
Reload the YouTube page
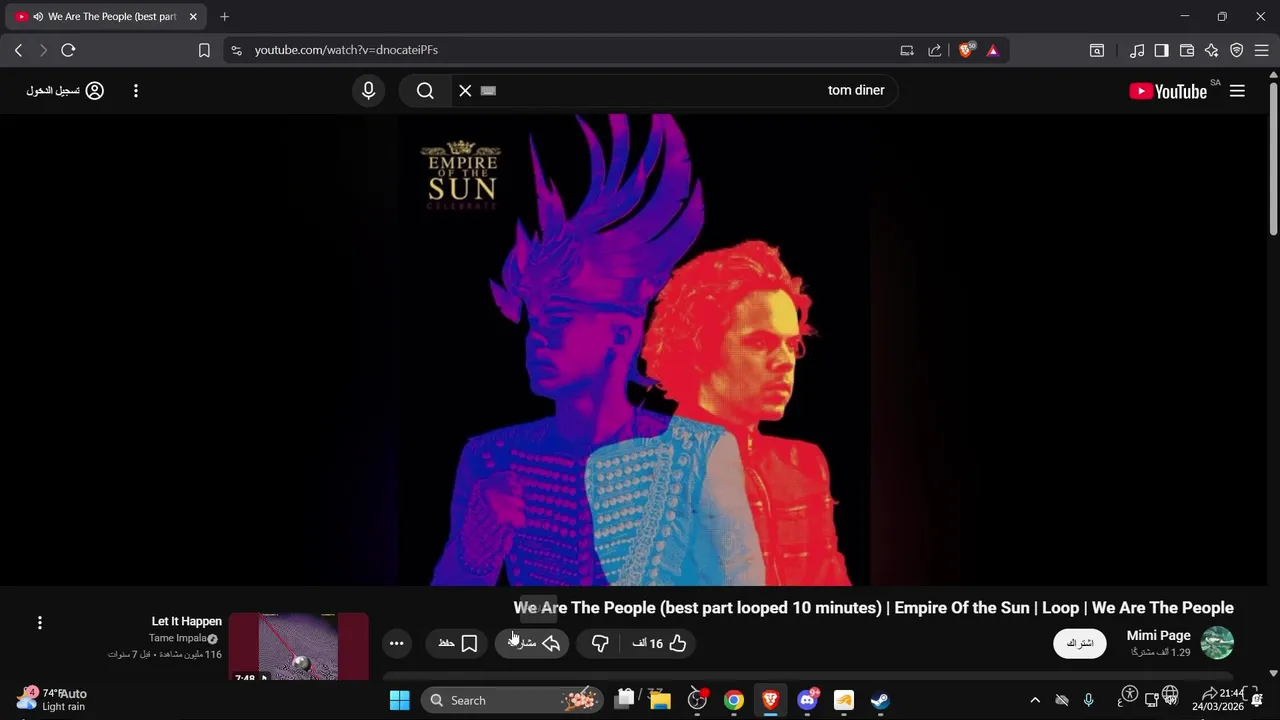68,50
